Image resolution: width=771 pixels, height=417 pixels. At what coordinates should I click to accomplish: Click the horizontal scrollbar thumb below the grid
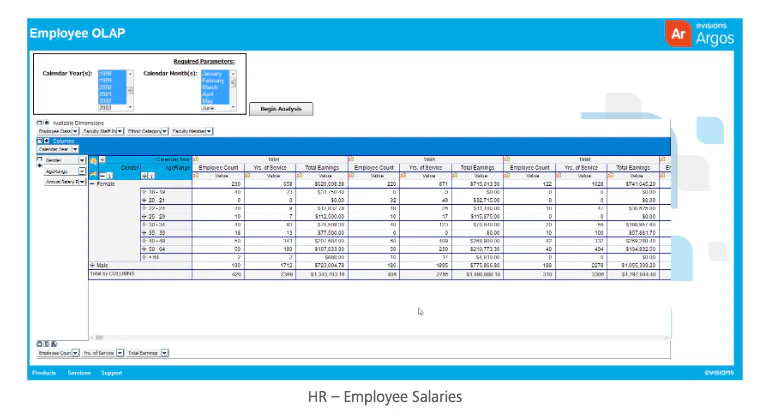99,337
